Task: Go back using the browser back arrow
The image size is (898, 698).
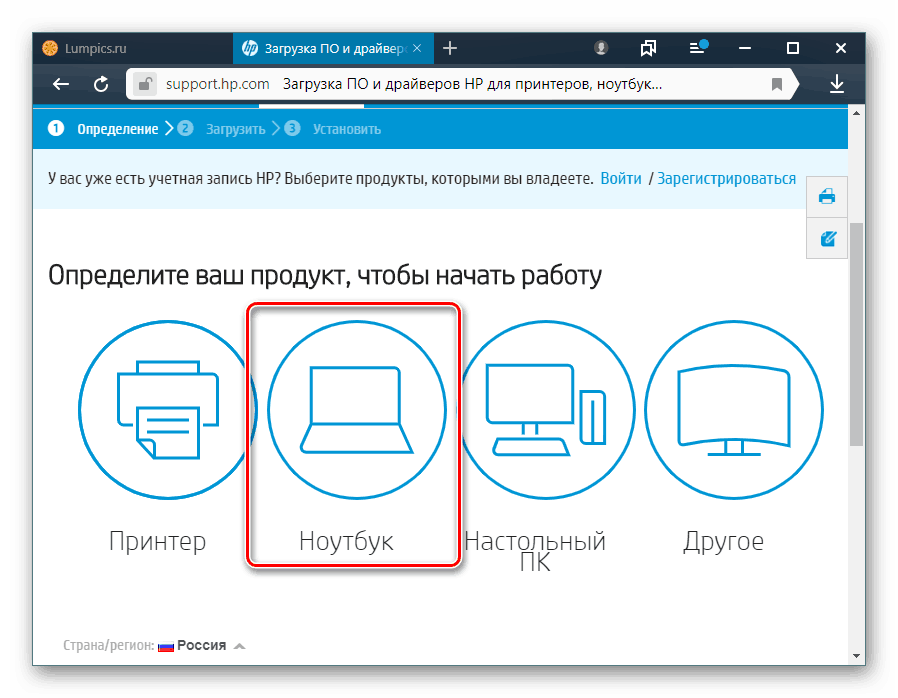Action: pos(60,84)
